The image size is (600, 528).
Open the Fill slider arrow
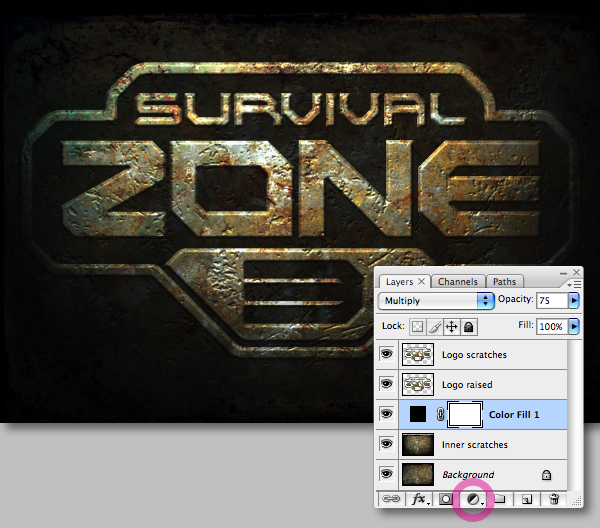574,326
